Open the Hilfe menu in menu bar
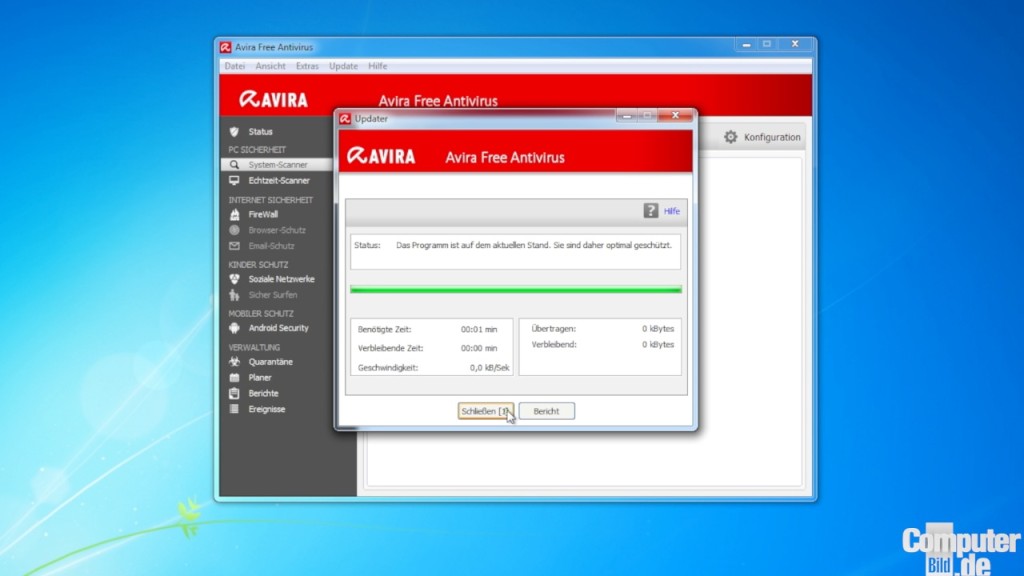The height and width of the screenshot is (576, 1024). (377, 66)
